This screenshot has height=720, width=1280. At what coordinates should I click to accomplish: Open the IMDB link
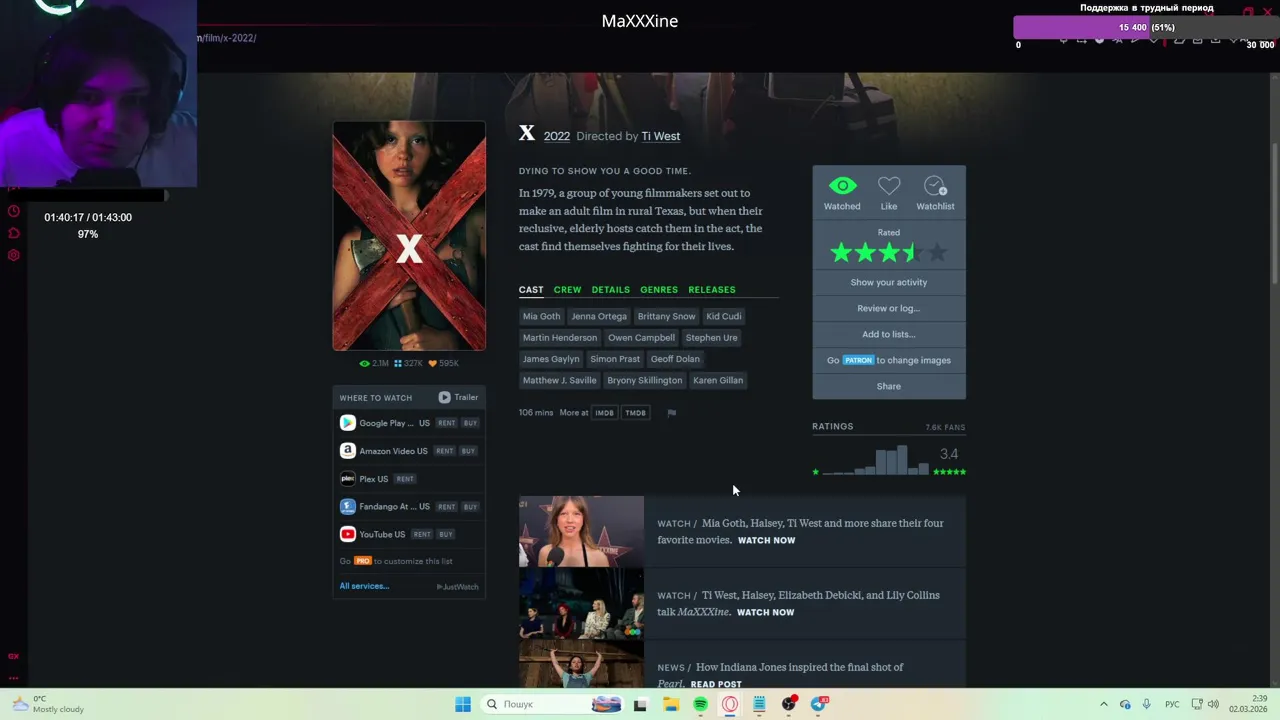coord(604,413)
